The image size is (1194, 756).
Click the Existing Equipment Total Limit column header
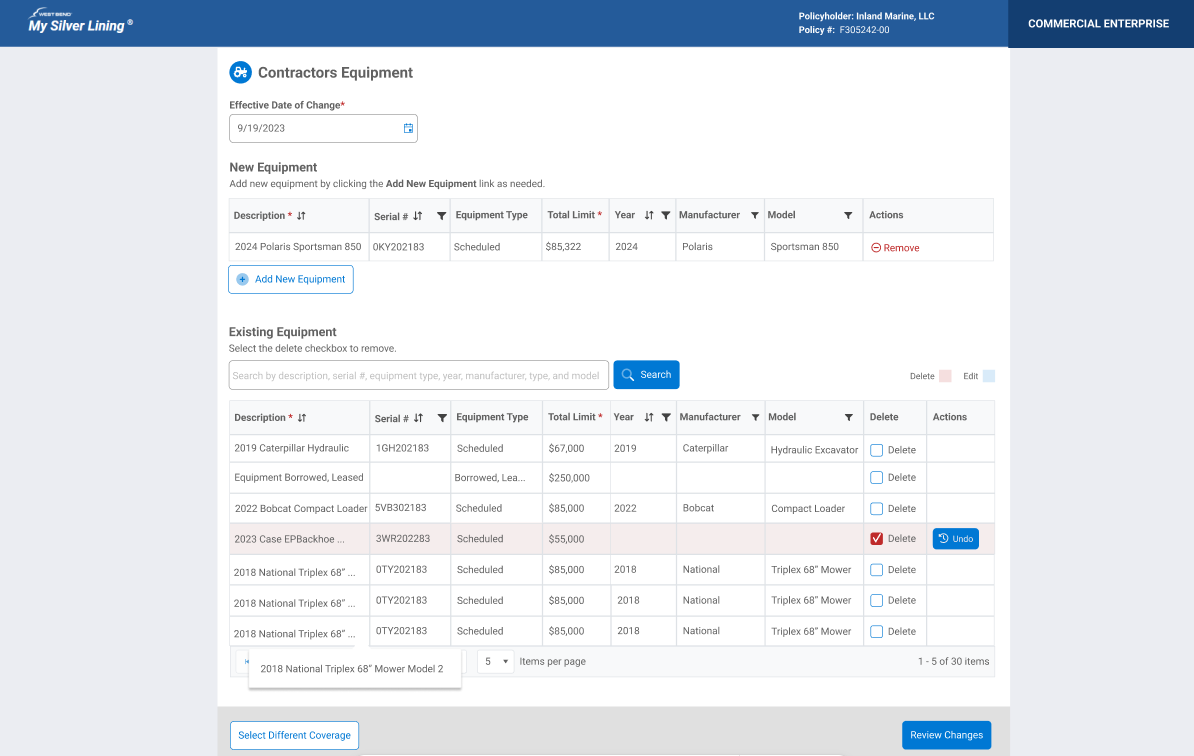575,417
